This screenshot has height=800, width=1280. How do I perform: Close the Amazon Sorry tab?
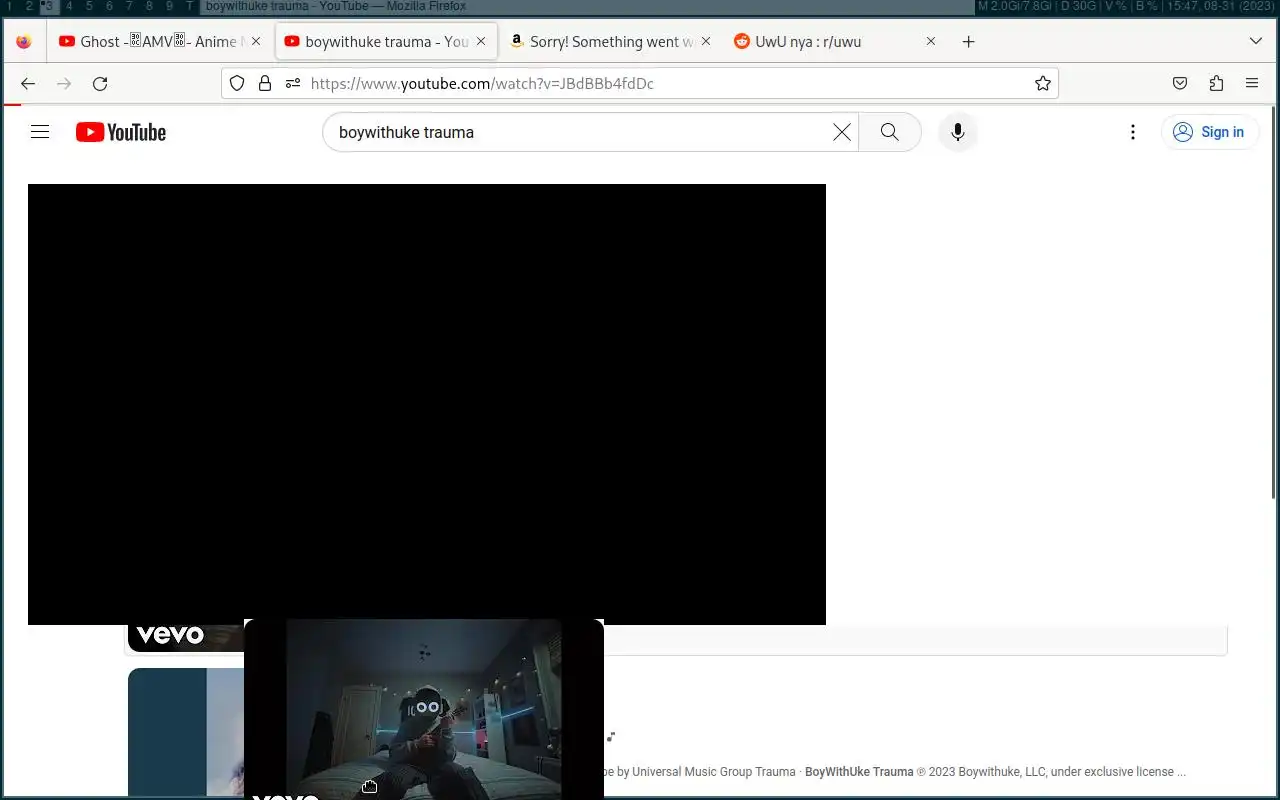click(x=706, y=41)
